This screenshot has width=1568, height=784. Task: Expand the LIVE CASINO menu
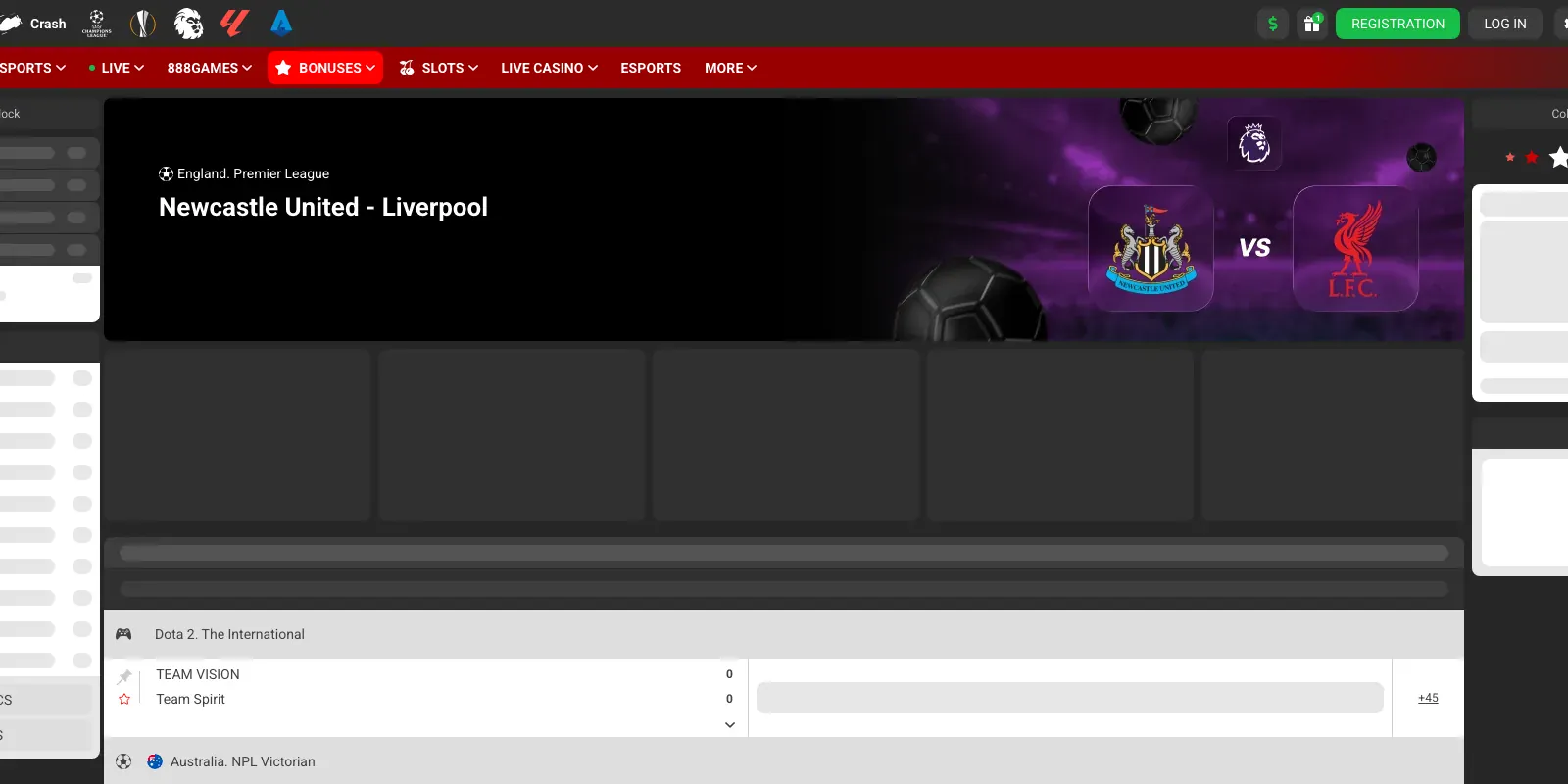pyautogui.click(x=549, y=68)
